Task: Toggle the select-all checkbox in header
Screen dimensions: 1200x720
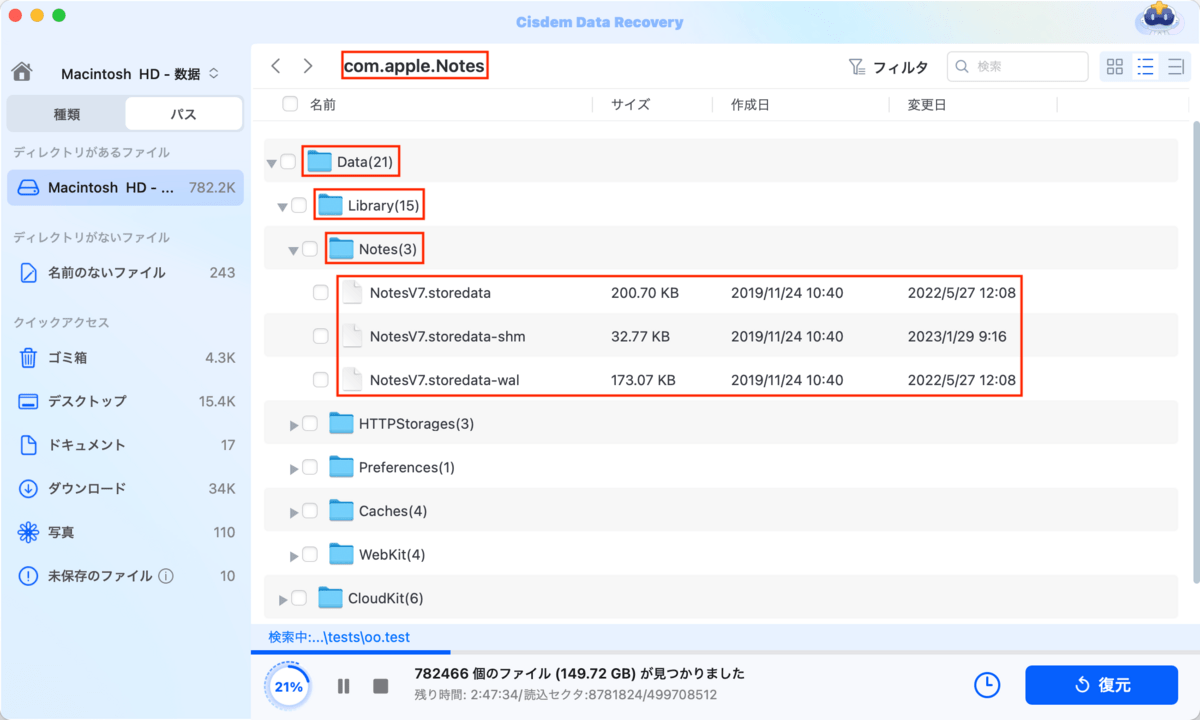Action: (x=290, y=104)
